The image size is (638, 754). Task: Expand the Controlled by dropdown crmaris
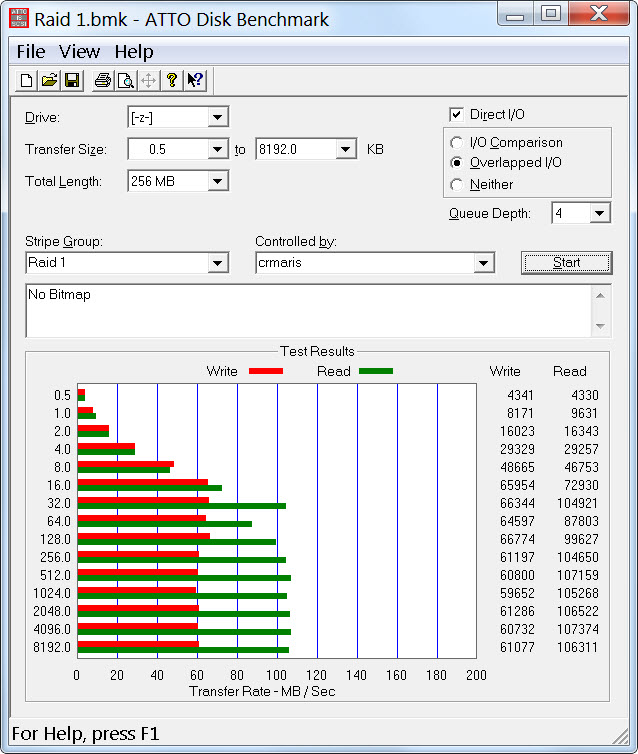click(483, 263)
